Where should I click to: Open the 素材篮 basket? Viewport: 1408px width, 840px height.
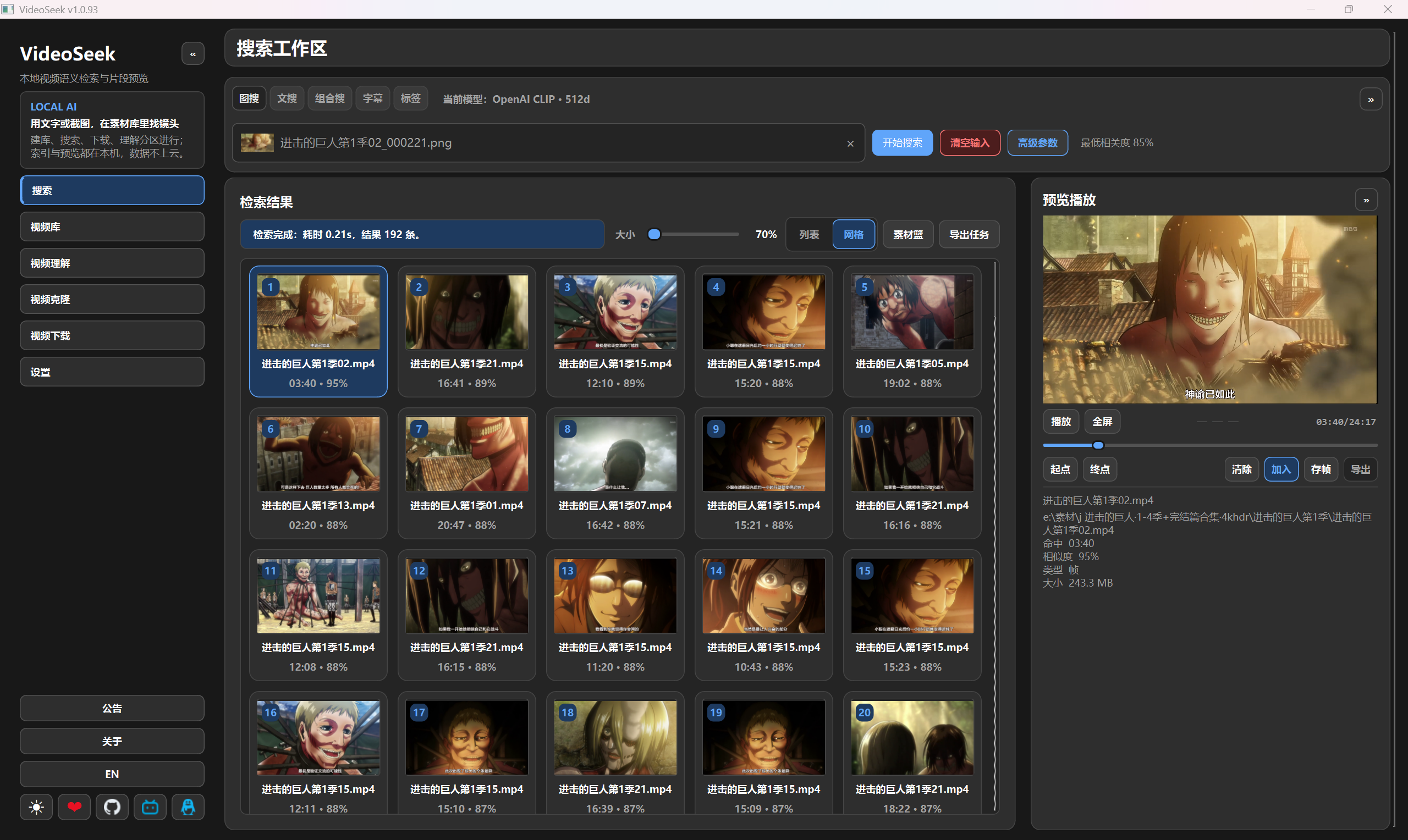click(x=908, y=234)
